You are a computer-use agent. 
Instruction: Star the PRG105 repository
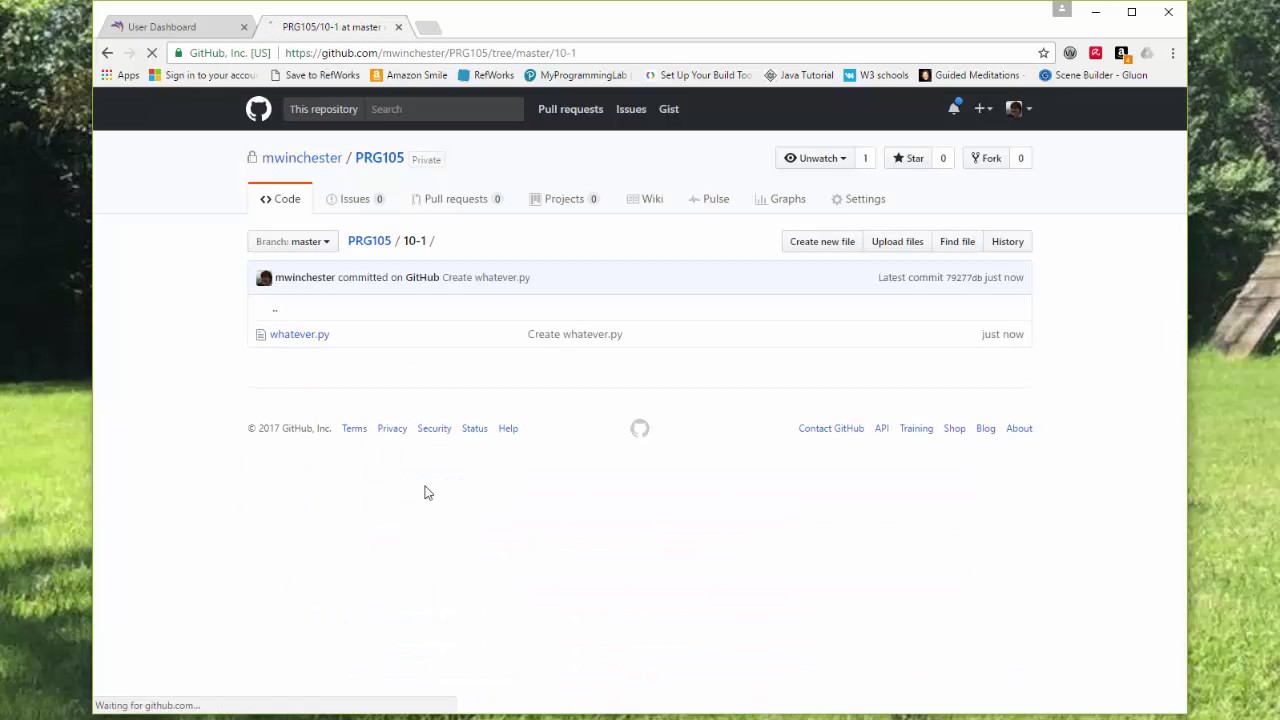908,158
